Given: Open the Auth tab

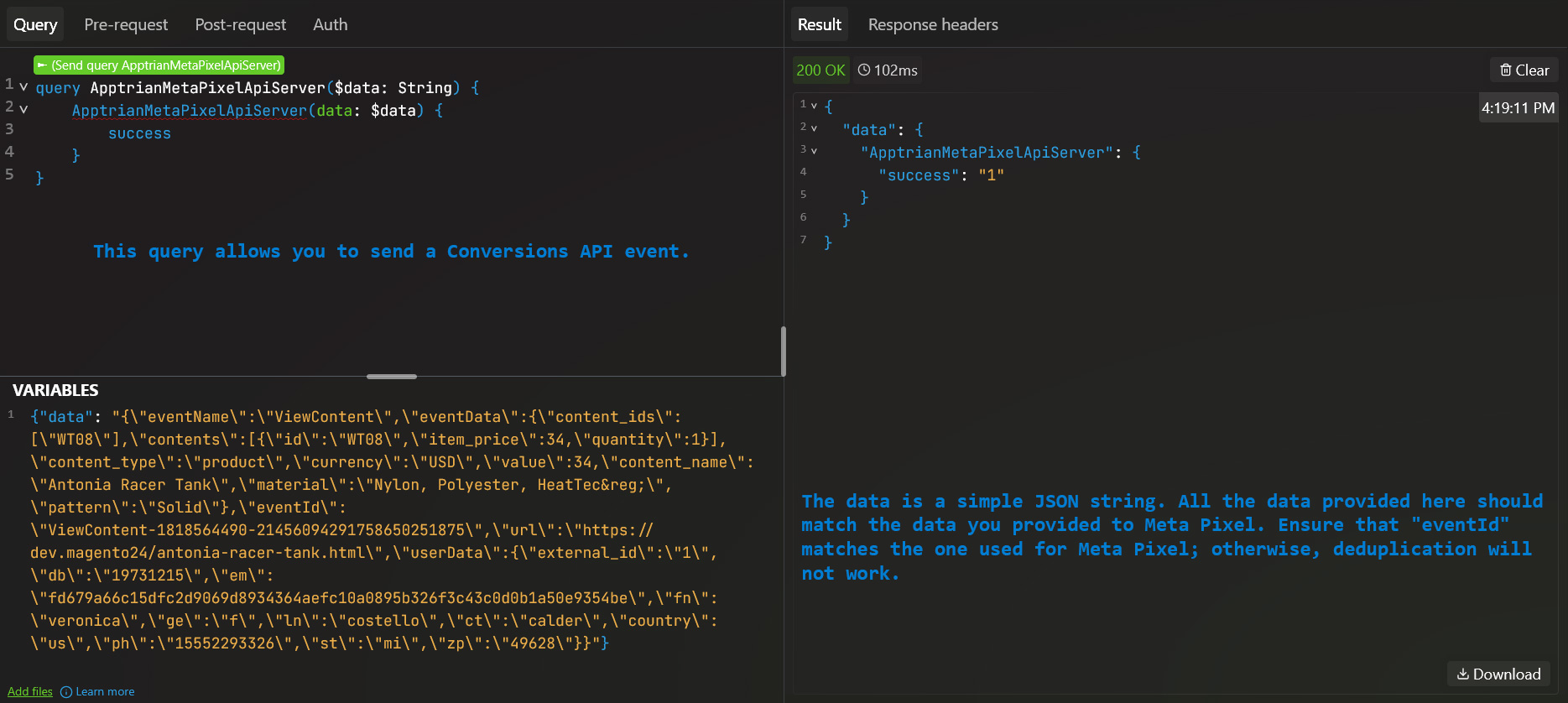Looking at the screenshot, I should click(x=331, y=24).
